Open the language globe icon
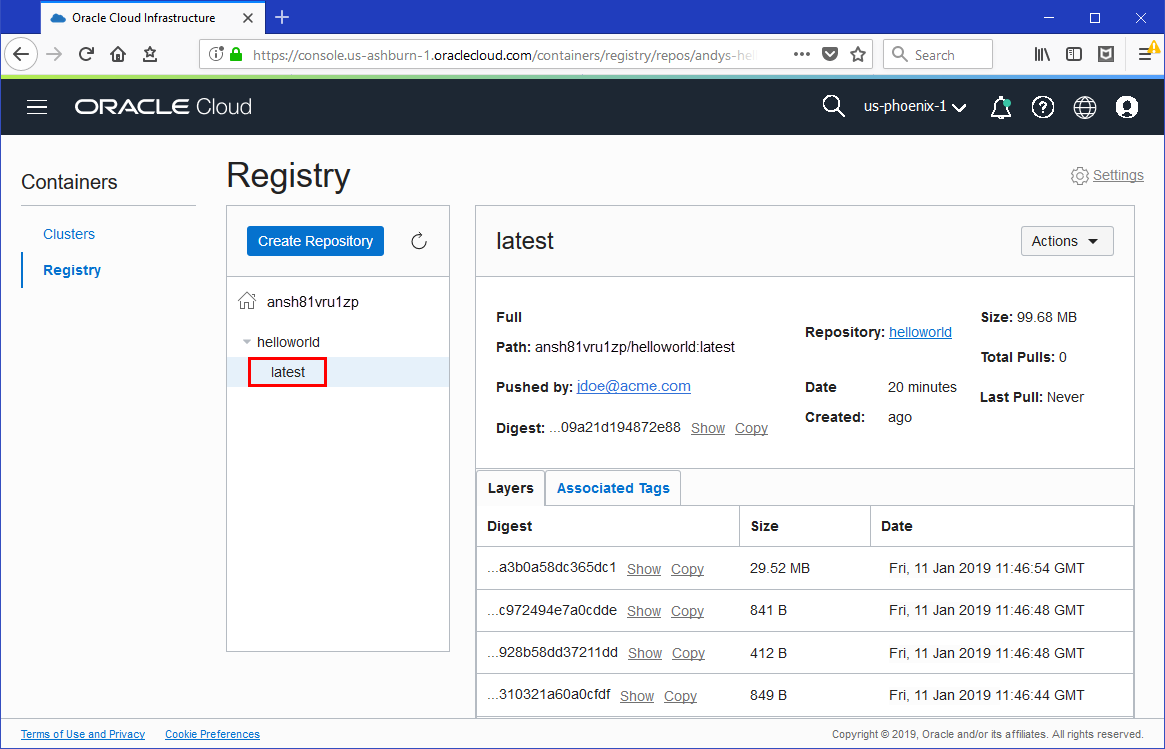 click(x=1085, y=108)
